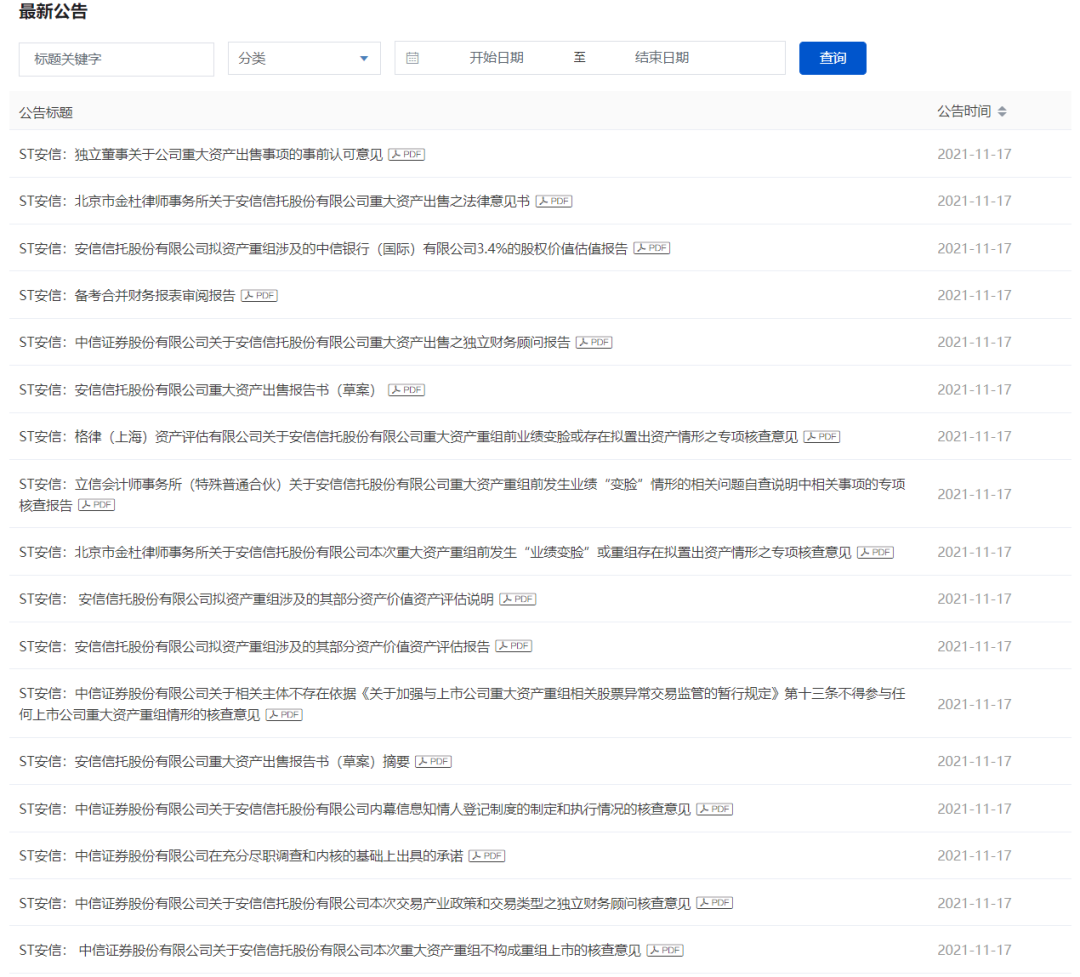1080x977 pixels.
Task: Click the calendar icon in date range picker
Action: (412, 58)
